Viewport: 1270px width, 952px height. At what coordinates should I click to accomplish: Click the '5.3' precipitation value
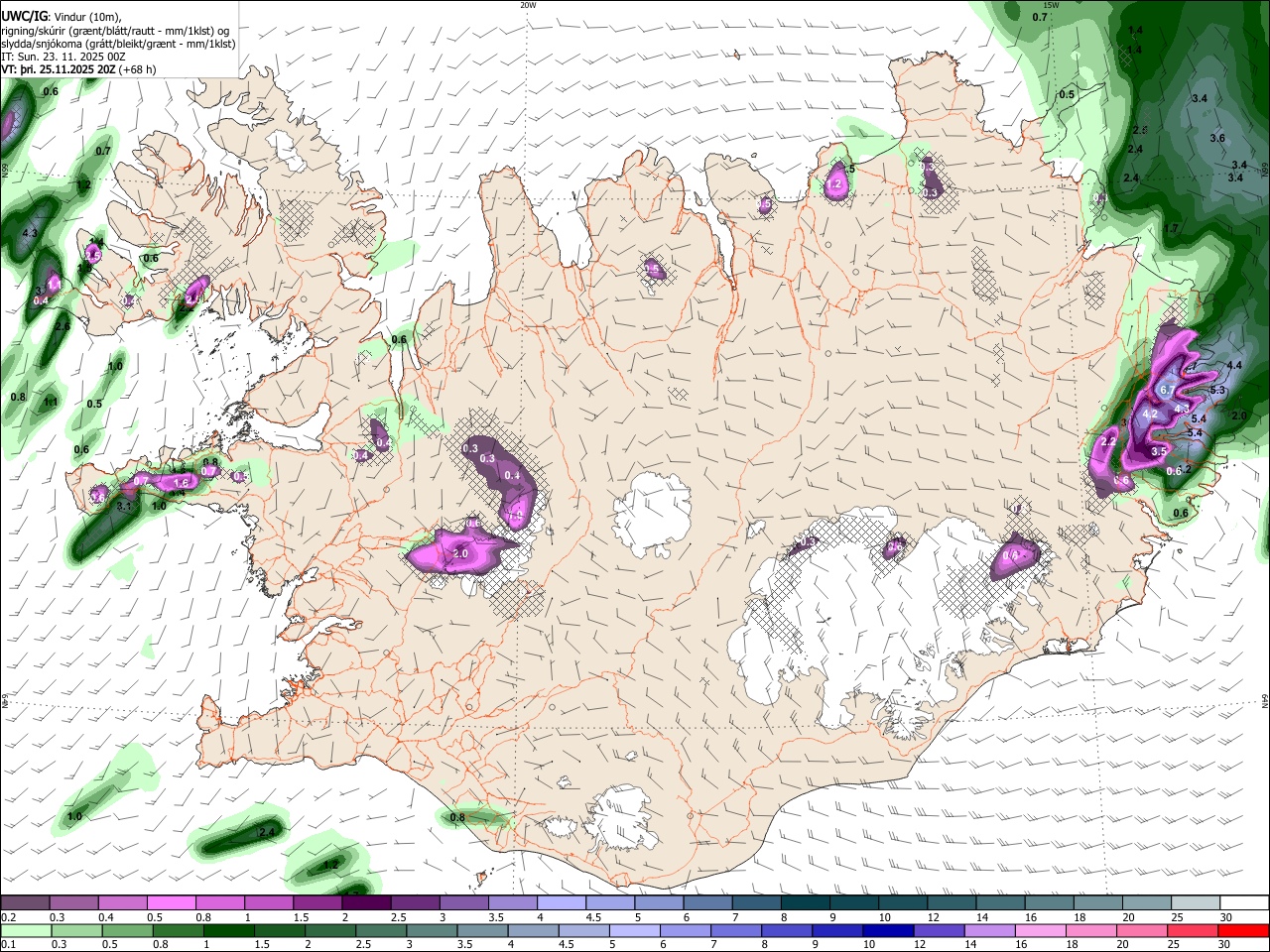click(1218, 390)
